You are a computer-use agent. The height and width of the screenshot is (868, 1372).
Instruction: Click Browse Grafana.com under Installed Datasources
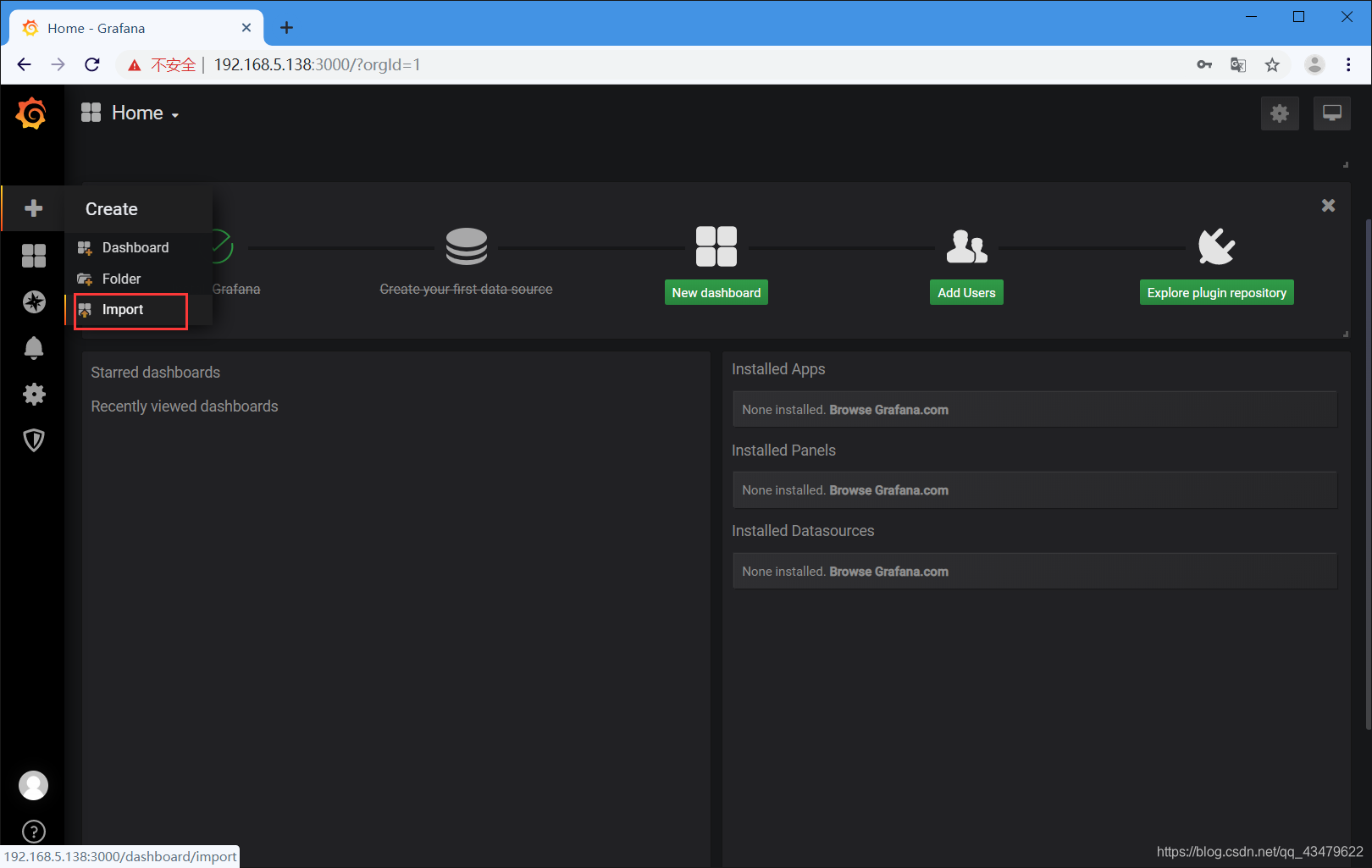888,572
